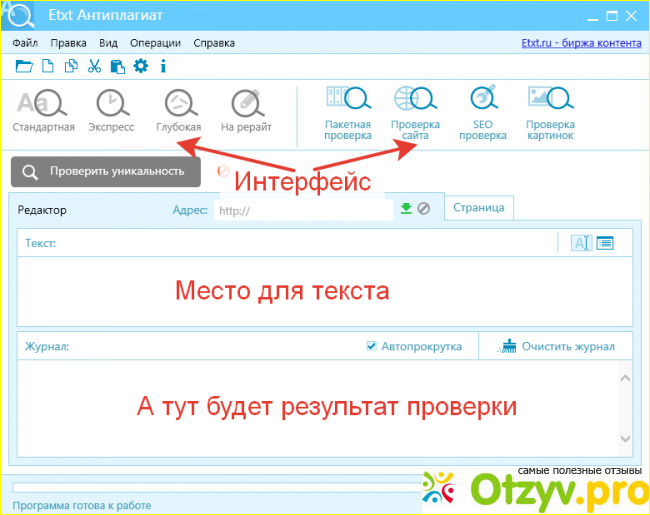Start Пакетная проверка
650x515 pixels.
(x=347, y=112)
